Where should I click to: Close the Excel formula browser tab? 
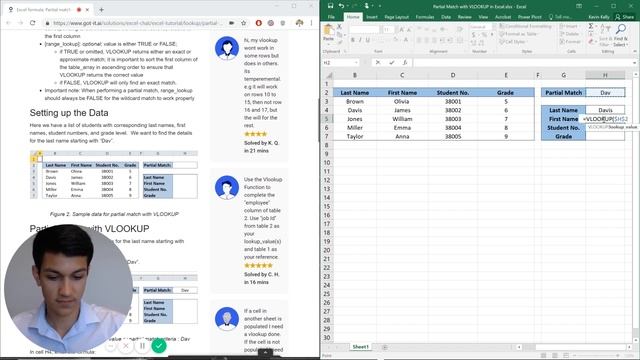click(87, 9)
